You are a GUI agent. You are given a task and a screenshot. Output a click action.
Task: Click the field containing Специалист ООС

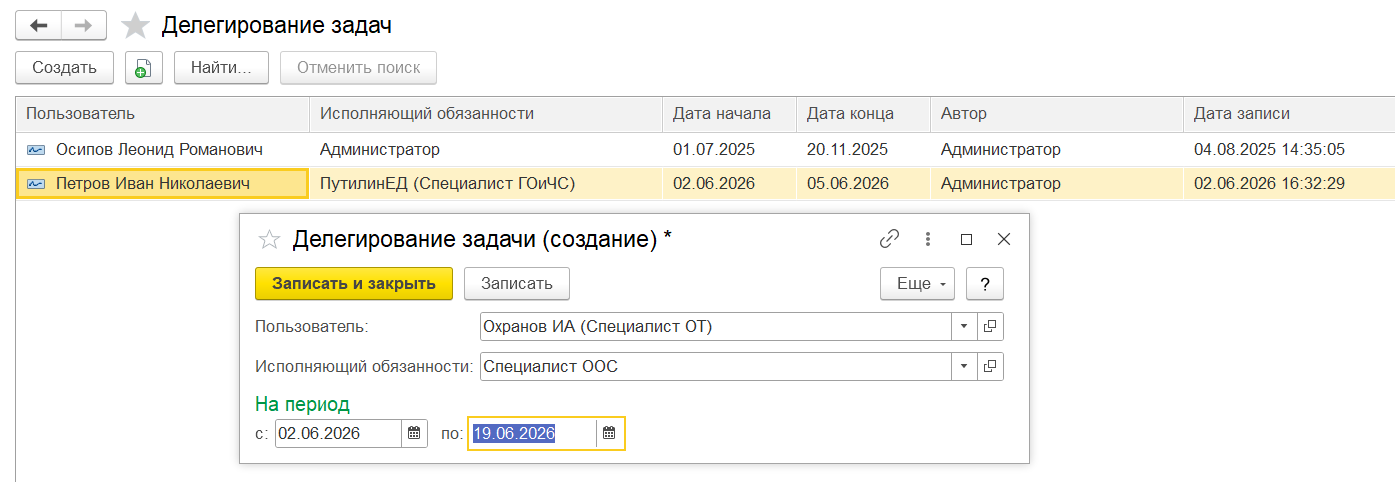point(715,366)
